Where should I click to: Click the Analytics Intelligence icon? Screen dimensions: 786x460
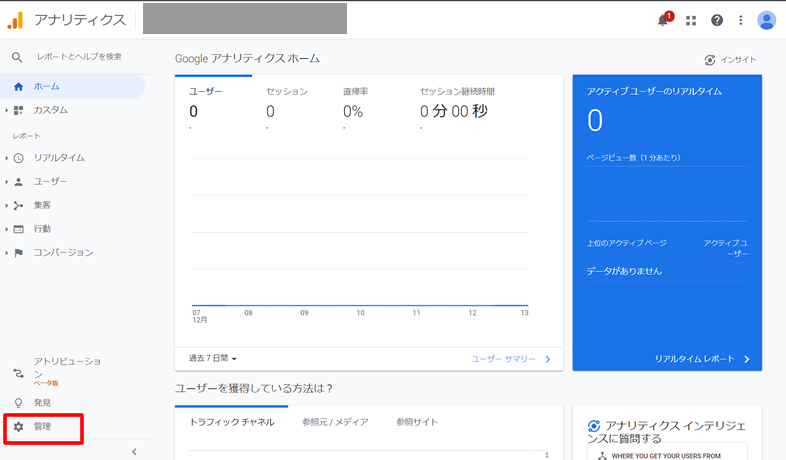(x=594, y=426)
